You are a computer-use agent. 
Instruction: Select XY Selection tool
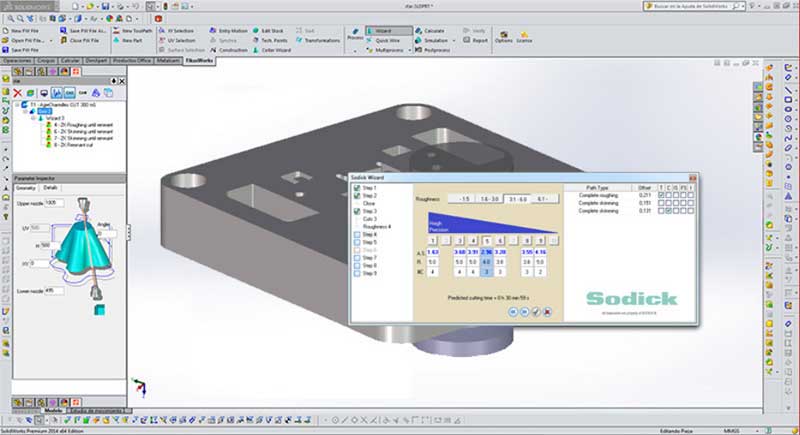coord(176,31)
